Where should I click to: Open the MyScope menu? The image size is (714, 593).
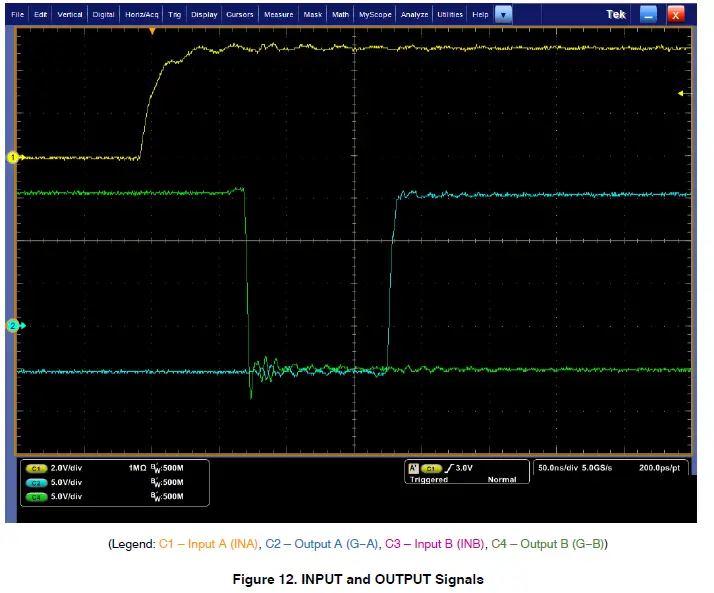tap(375, 15)
